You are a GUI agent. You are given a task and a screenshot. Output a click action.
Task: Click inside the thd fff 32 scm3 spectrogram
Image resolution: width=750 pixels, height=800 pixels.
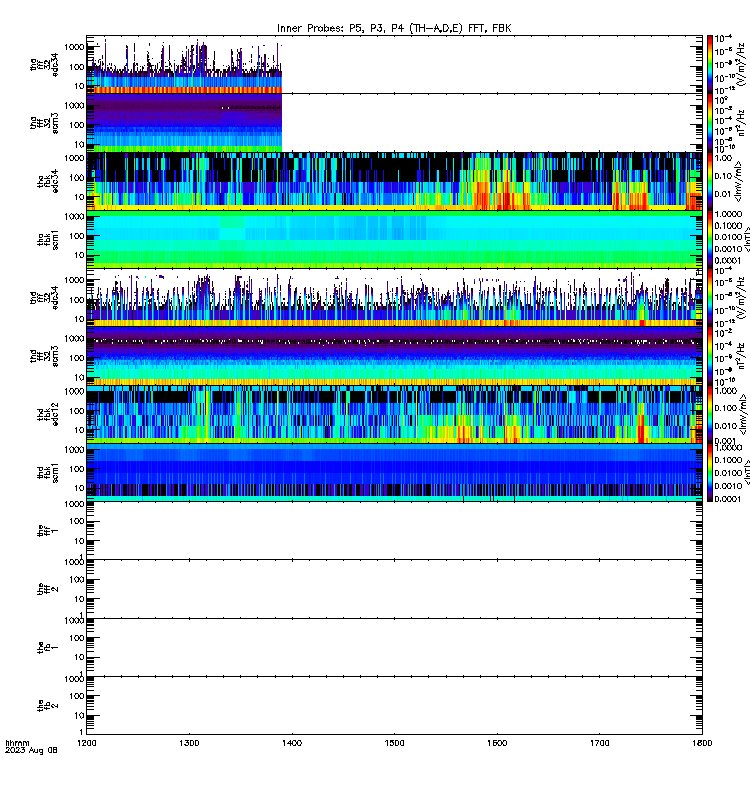[394, 356]
